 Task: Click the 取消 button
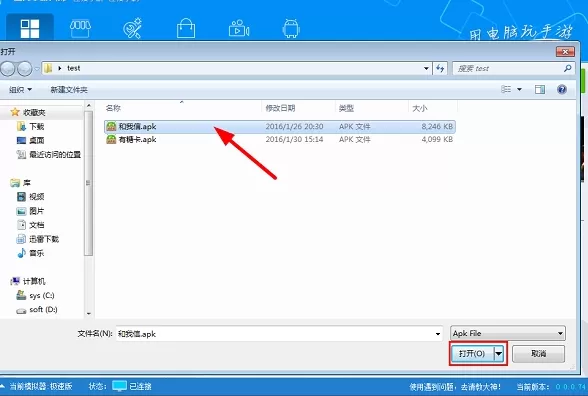(x=538, y=353)
